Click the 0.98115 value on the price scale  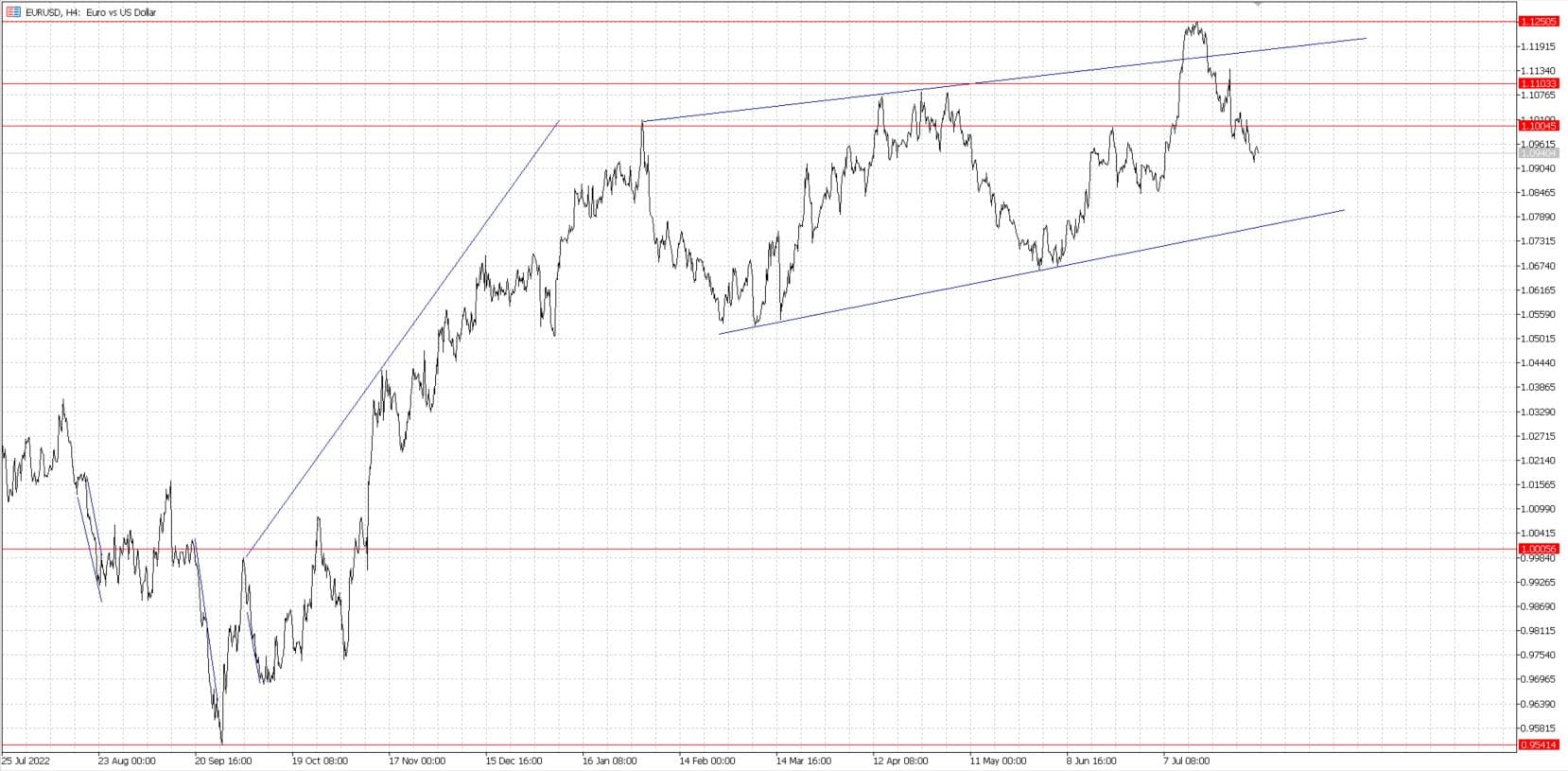(1538, 630)
